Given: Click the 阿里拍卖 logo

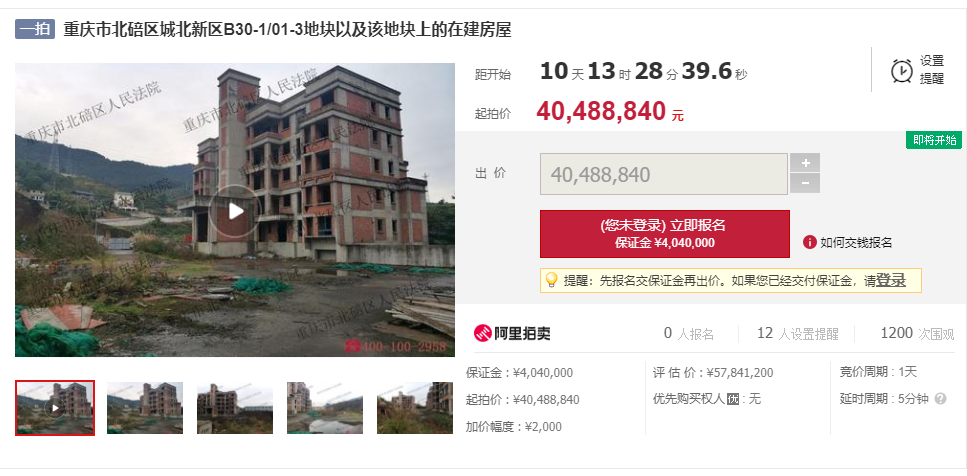Looking at the screenshot, I should click(512, 334).
